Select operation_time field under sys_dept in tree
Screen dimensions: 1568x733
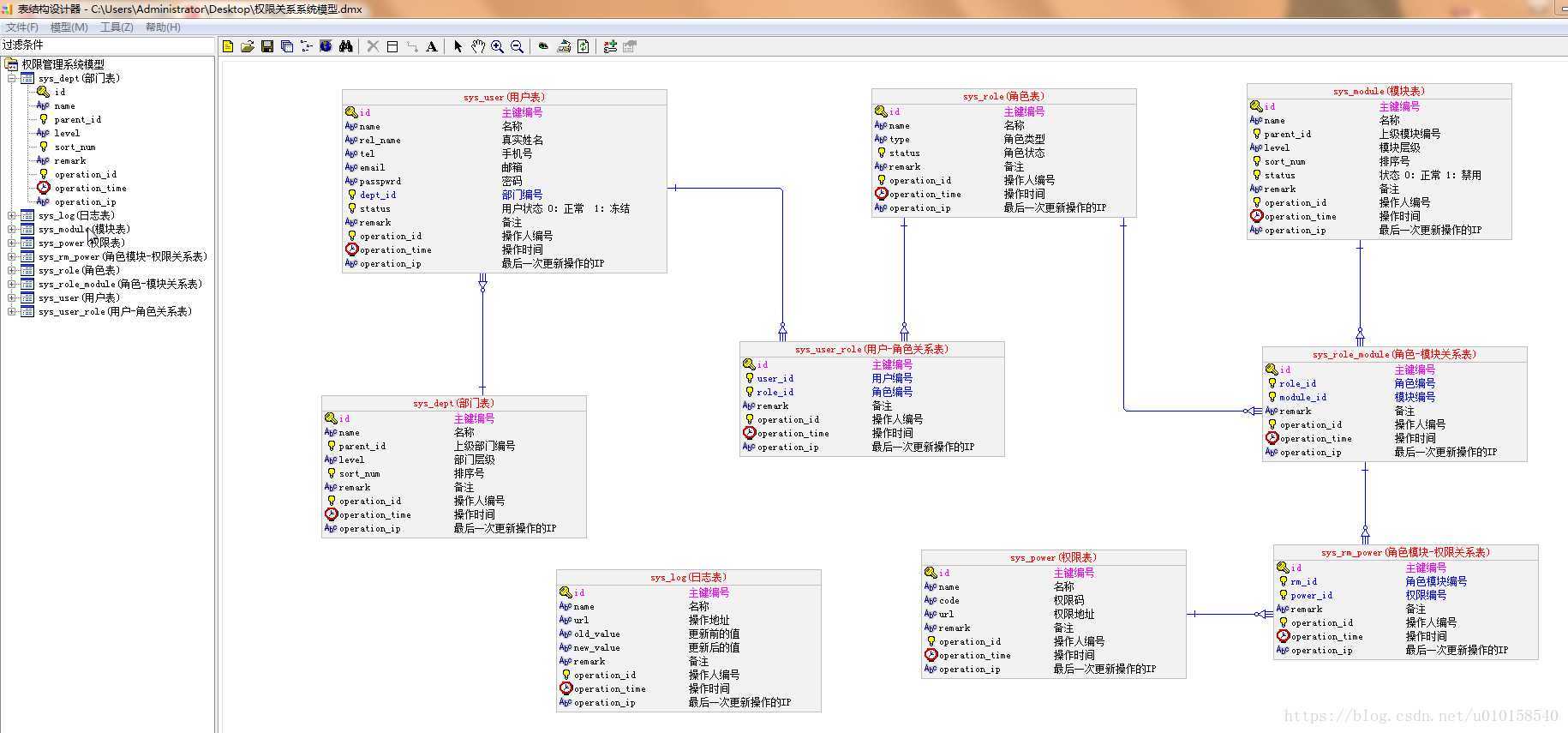tap(90, 188)
